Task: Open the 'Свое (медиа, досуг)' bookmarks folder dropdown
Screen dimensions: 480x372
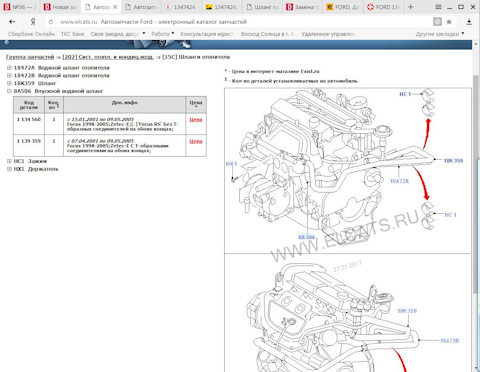Action: pos(118,34)
